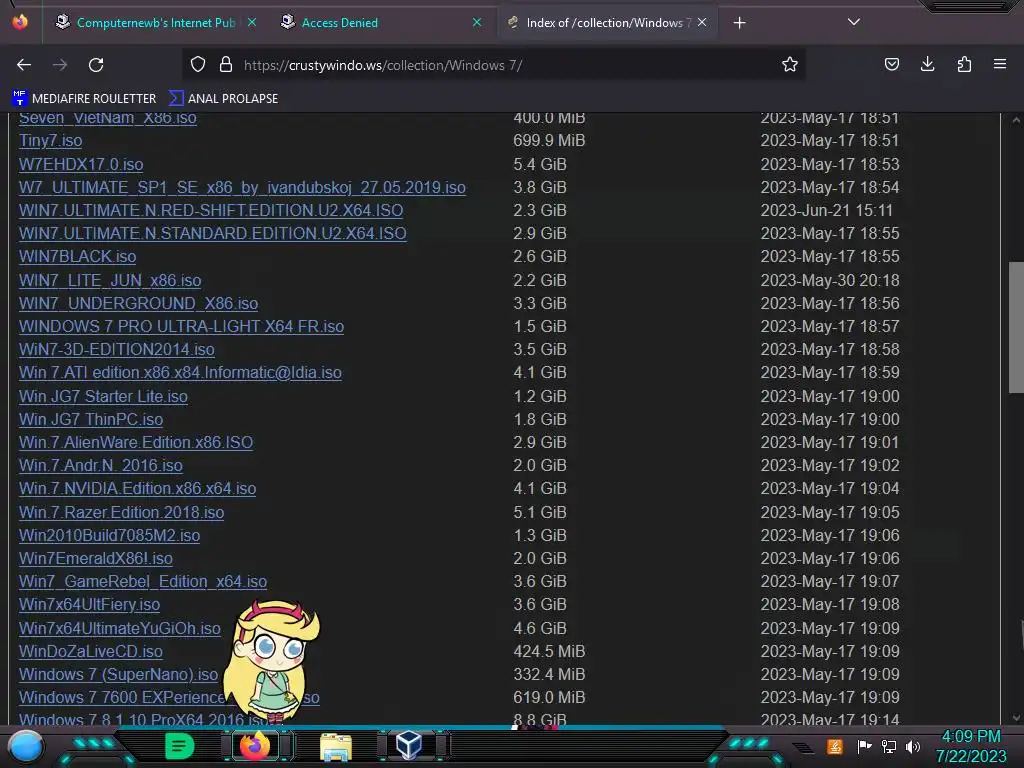The image size is (1024, 768).
Task: Go back to the previous page
Action: coord(24,65)
